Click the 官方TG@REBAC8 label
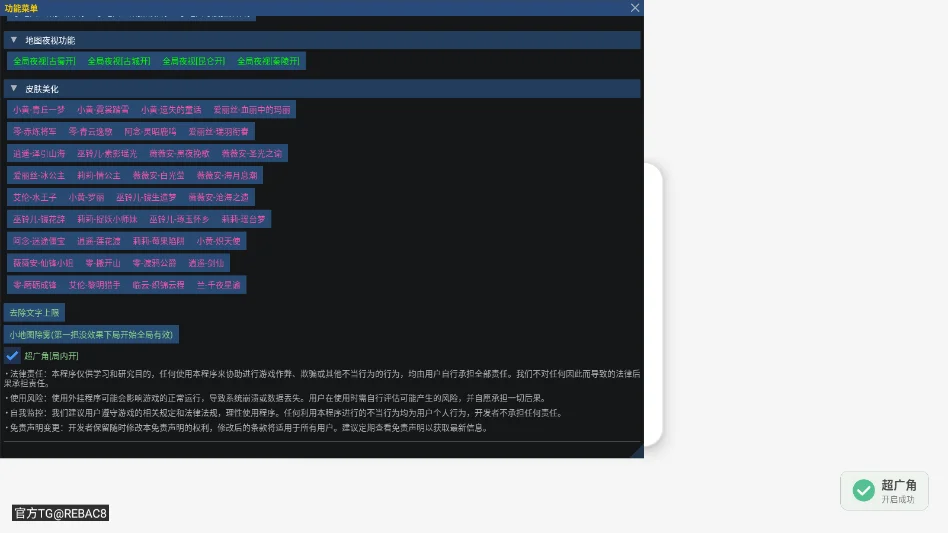Image resolution: width=948 pixels, height=533 pixels. (x=60, y=513)
